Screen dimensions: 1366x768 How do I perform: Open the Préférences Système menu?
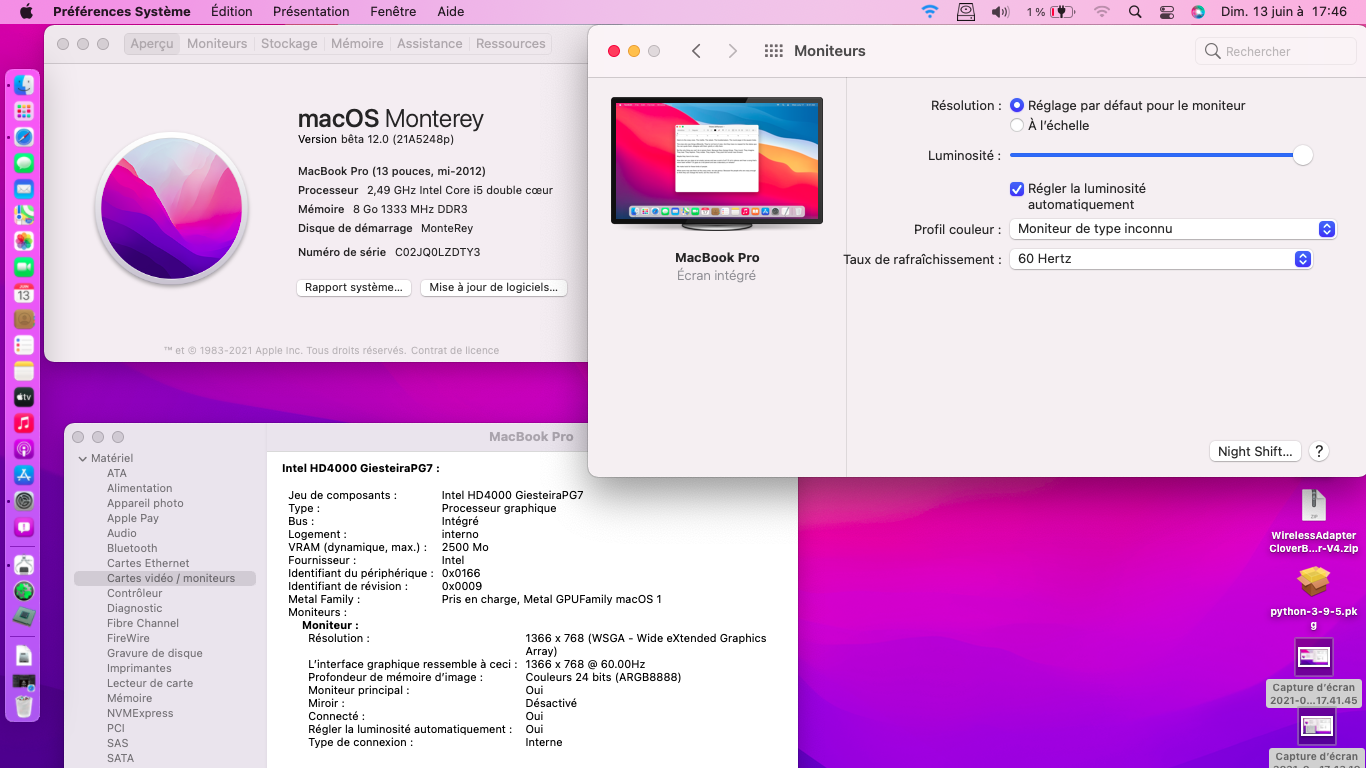point(122,12)
